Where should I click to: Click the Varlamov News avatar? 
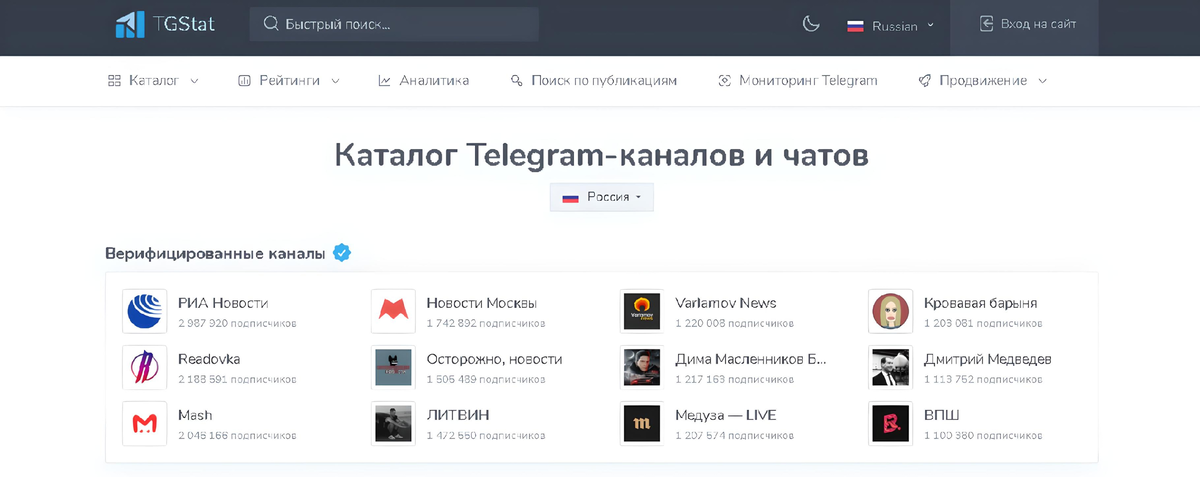pyautogui.click(x=642, y=311)
